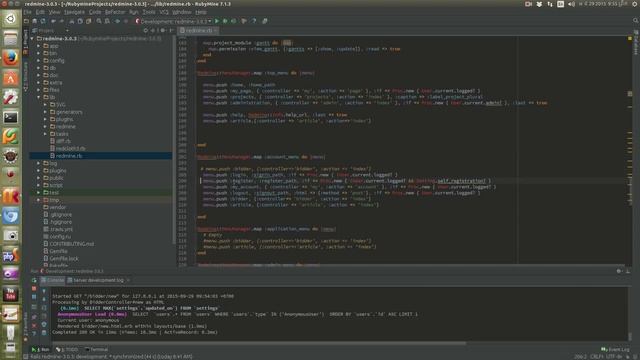Click the Help question mark toolbar icon
Image resolution: width=640 pixels, height=360 pixels.
[254, 21]
